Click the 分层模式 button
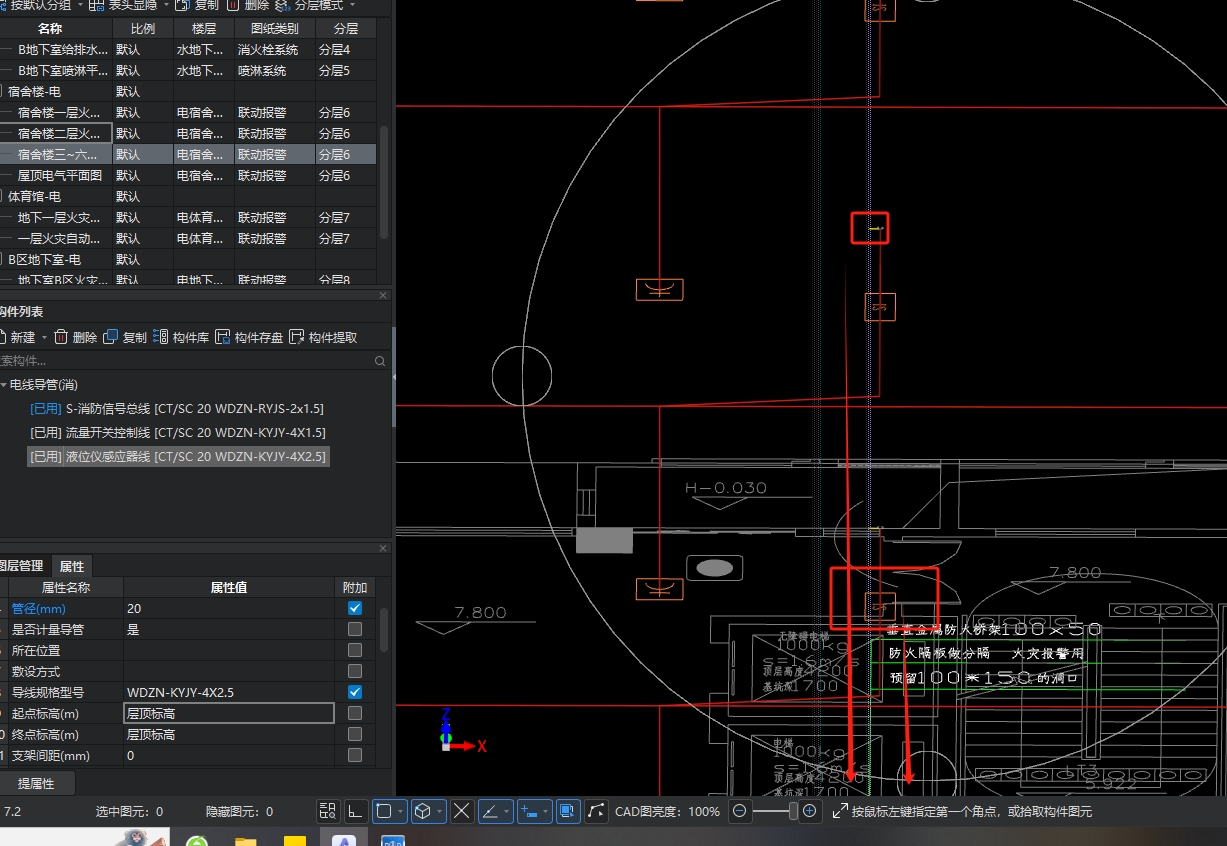This screenshot has width=1227, height=846. 309,5
